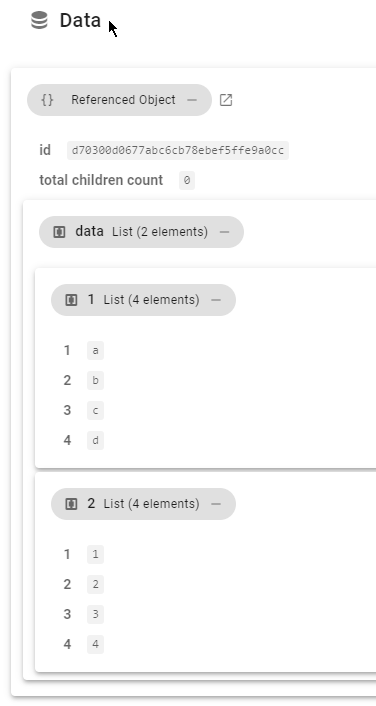The image size is (376, 706).
Task: Click the total children count value 0
Action: click(187, 181)
